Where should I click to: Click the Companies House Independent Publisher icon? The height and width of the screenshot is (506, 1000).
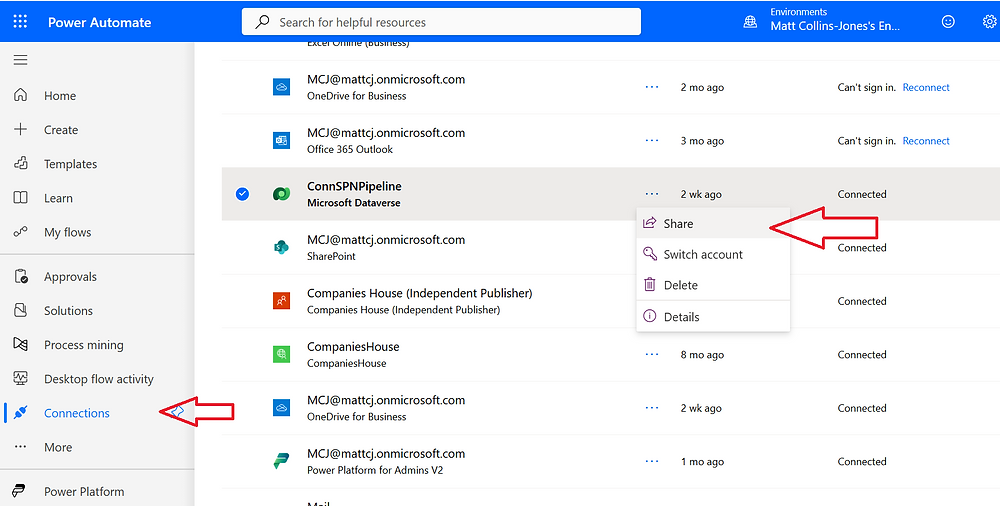[x=281, y=301]
